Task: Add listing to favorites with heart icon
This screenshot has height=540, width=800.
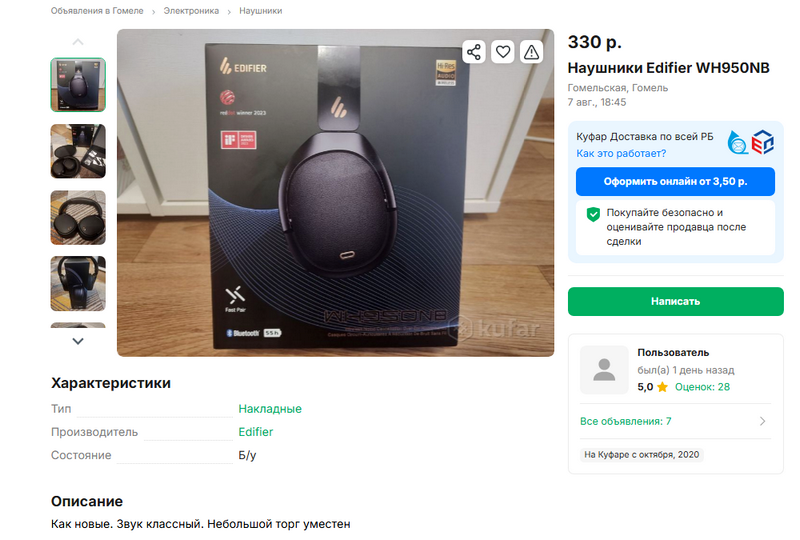Action: coord(503,52)
